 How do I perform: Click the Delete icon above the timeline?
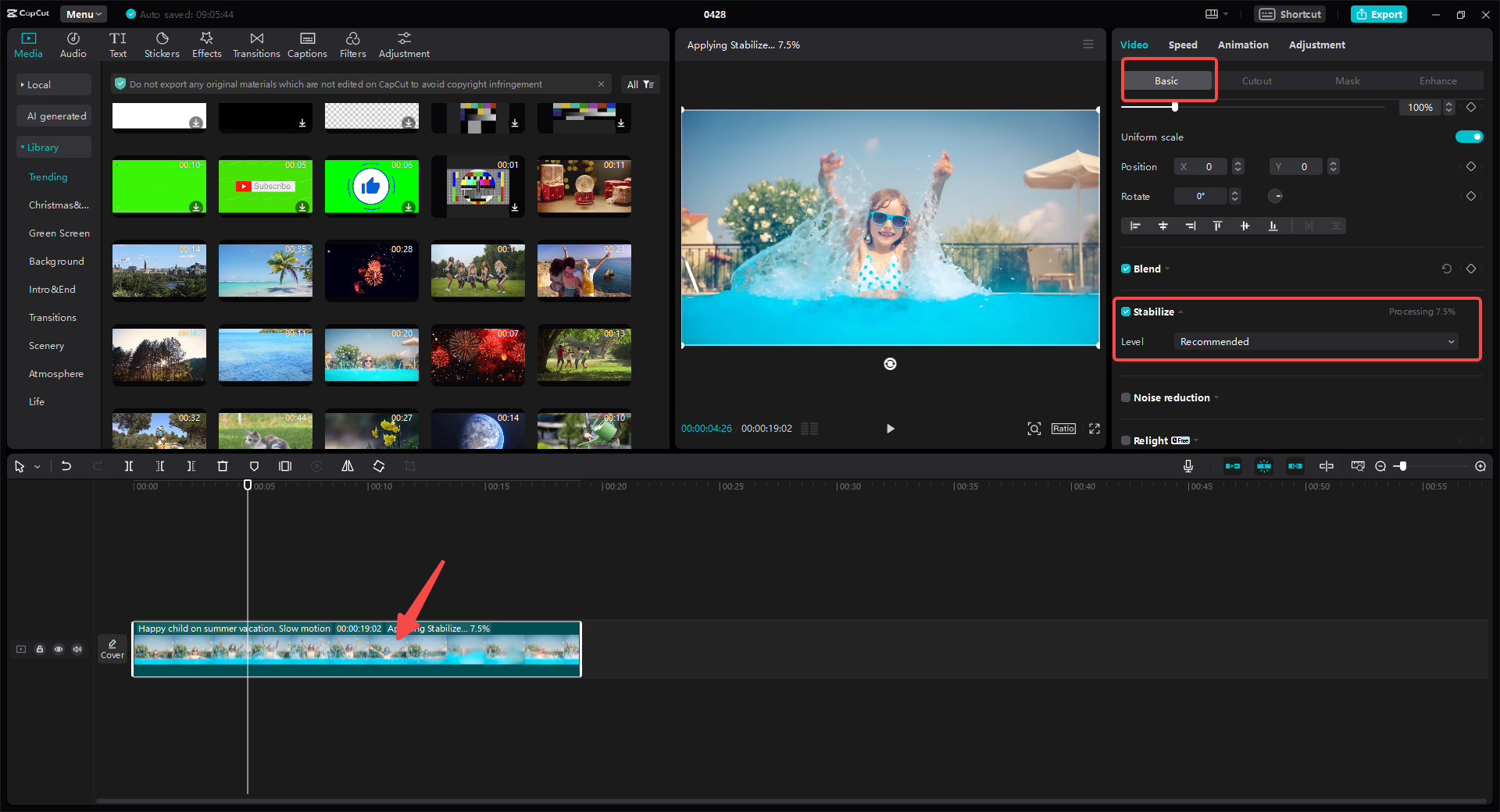pyautogui.click(x=223, y=466)
